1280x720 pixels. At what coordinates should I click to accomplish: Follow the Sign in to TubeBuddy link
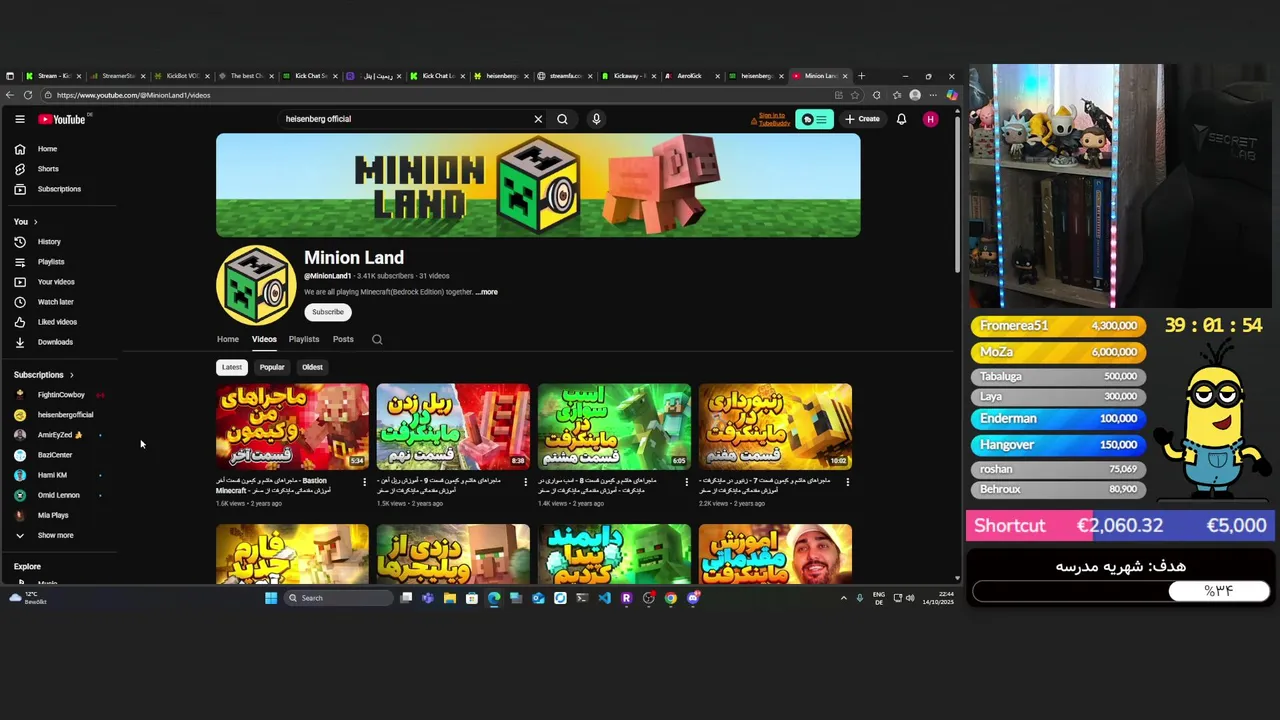pyautogui.click(x=772, y=119)
